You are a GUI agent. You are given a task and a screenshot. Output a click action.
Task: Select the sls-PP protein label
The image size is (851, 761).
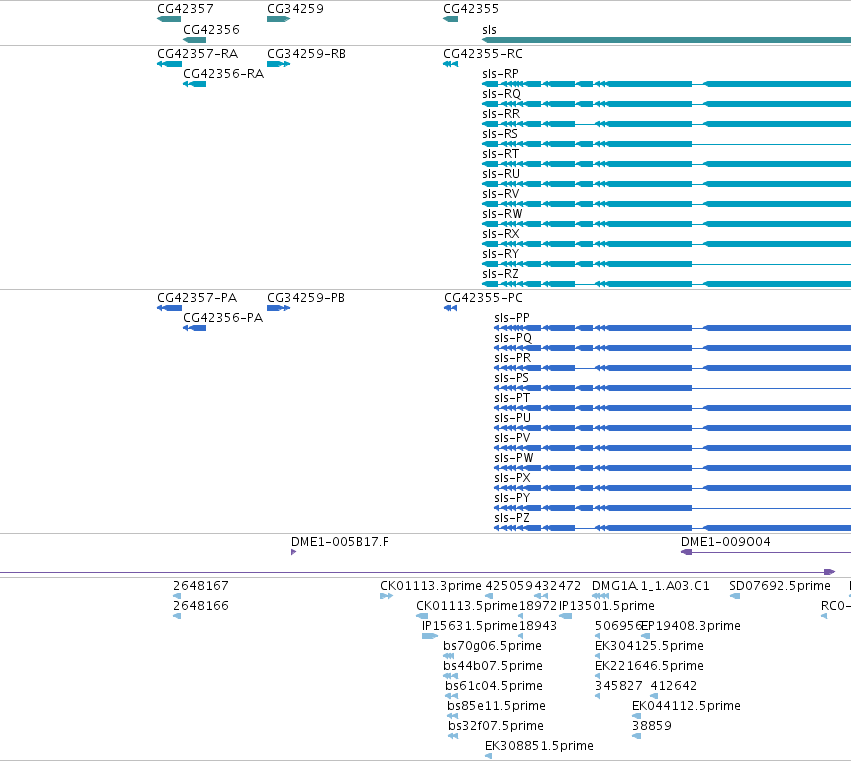[512, 318]
